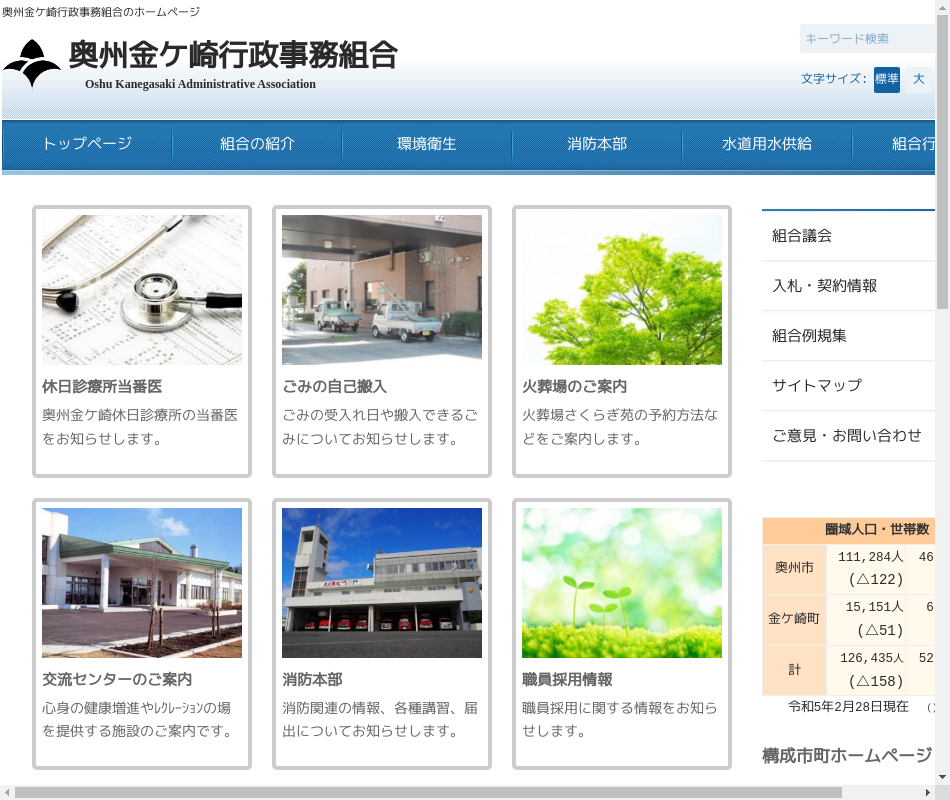This screenshot has height=800, width=950.
Task: Click the vertical scrollbar down arrow
Action: pyautogui.click(x=942, y=776)
